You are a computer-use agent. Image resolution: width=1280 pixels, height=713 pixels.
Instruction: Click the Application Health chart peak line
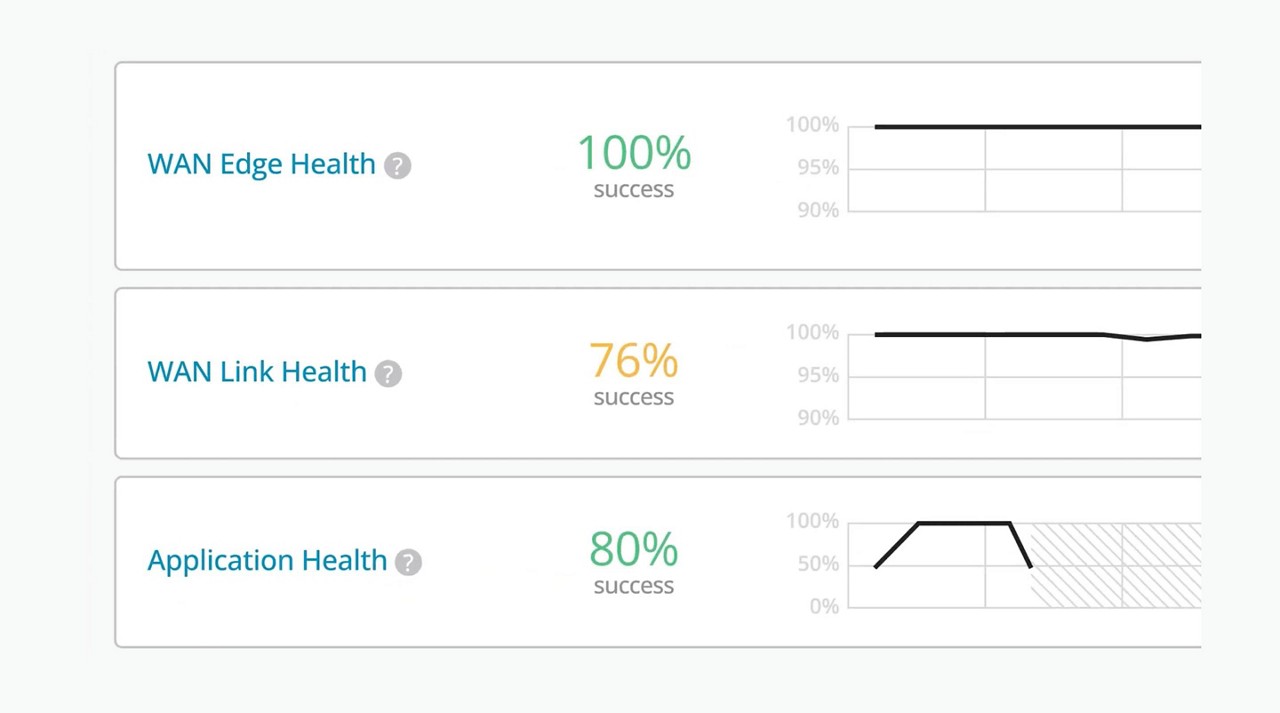coord(964,523)
